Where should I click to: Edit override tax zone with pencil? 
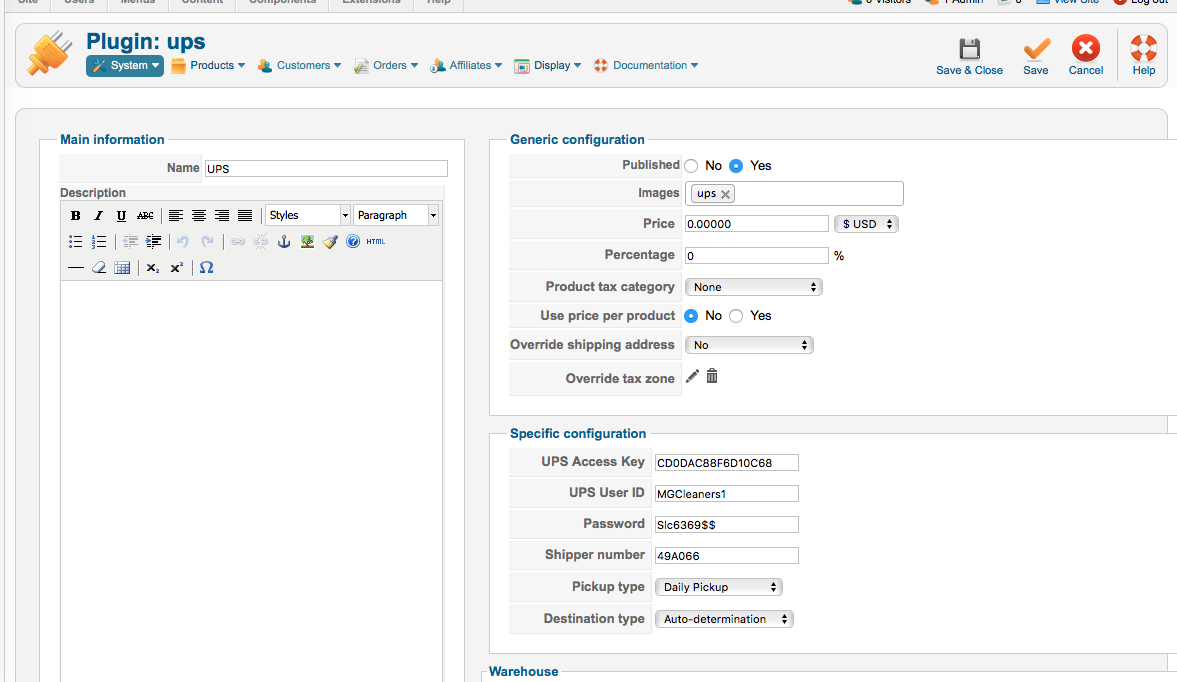click(x=692, y=376)
